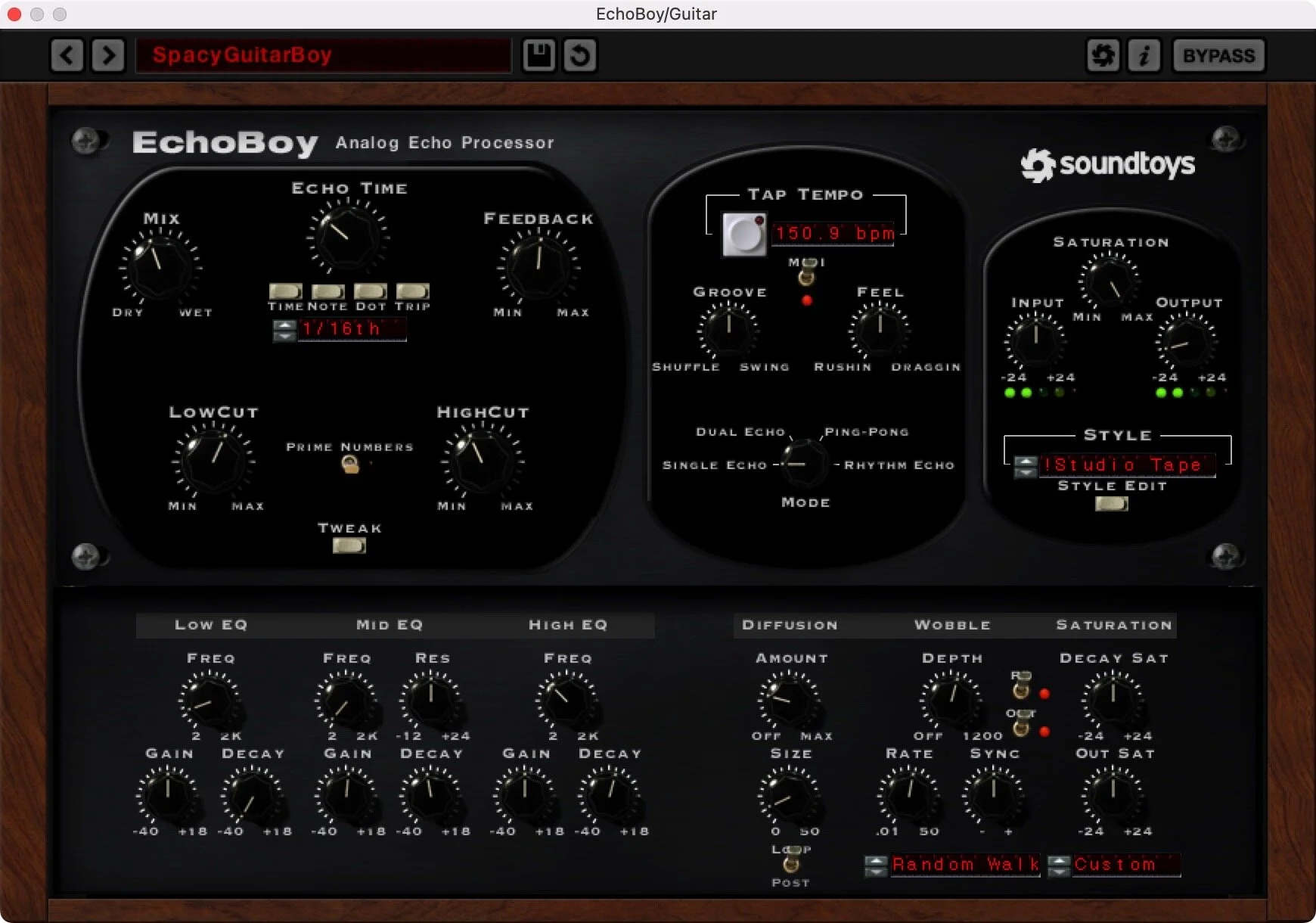Select the Diffusion section header
Image resolution: width=1316 pixels, height=923 pixels.
click(790, 625)
